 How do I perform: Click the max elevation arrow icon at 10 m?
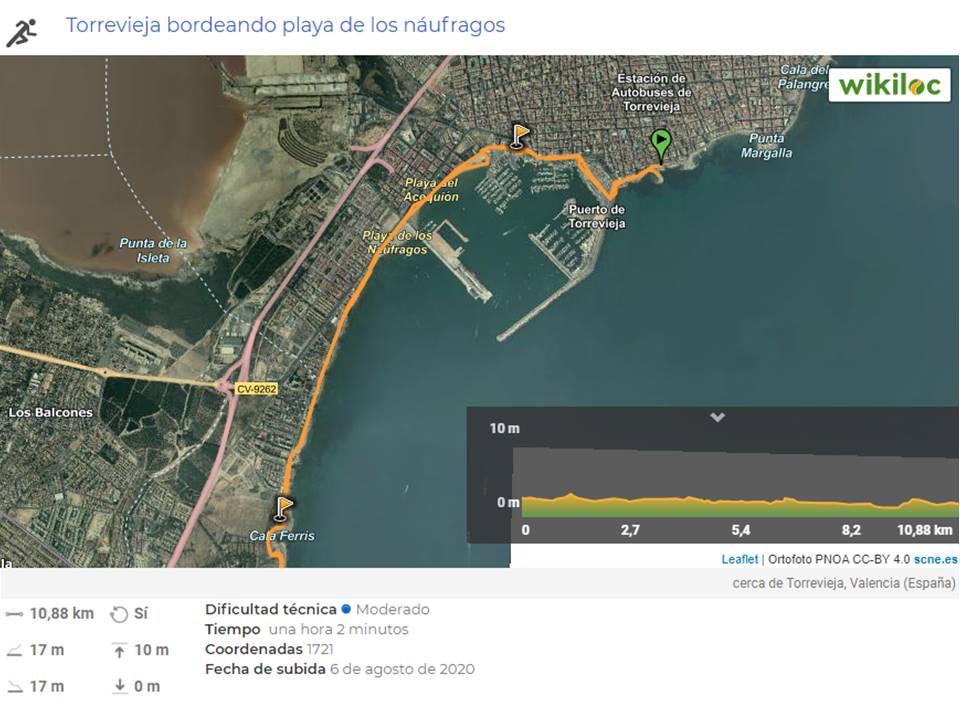(119, 651)
